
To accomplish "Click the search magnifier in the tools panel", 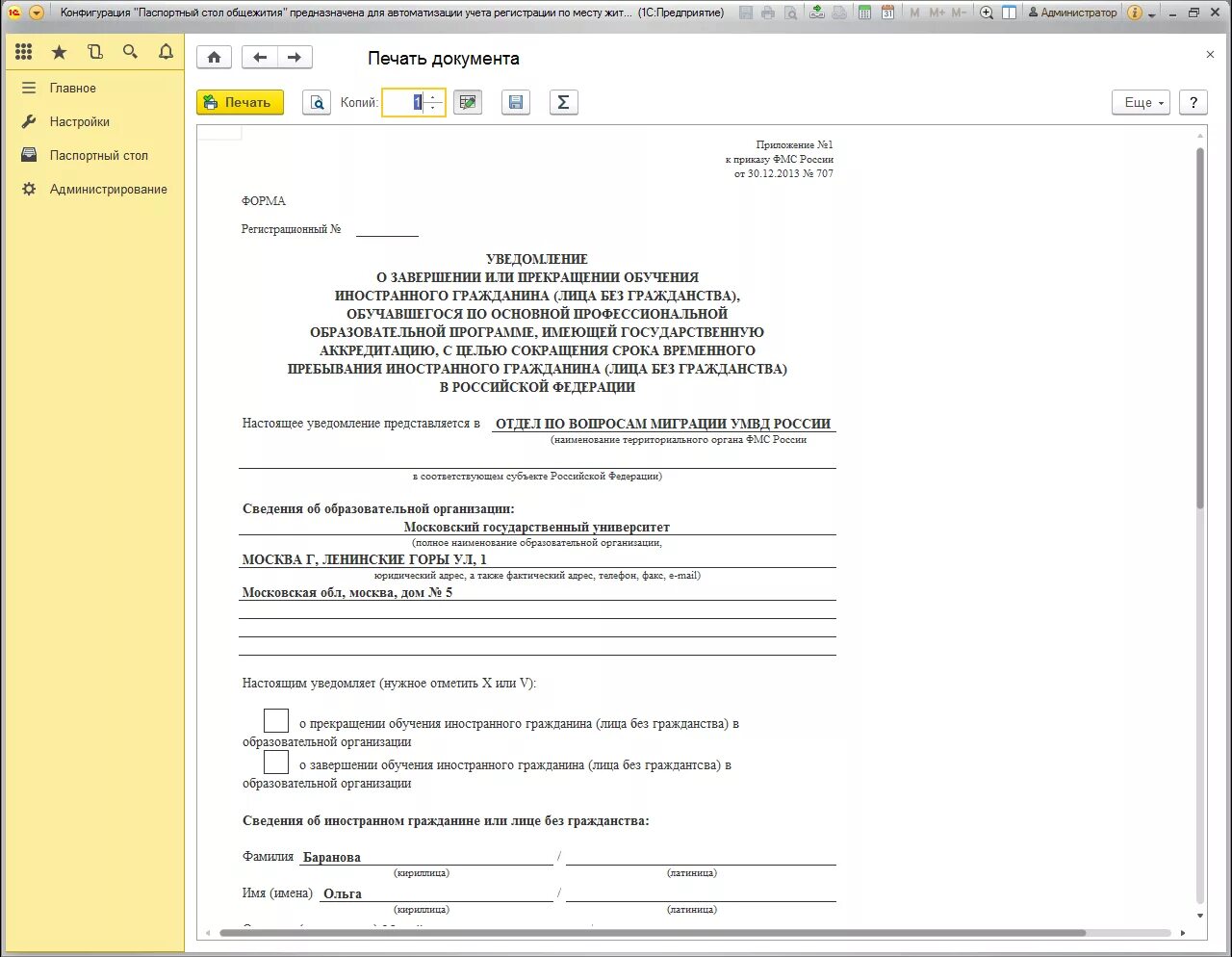I will pos(130,52).
